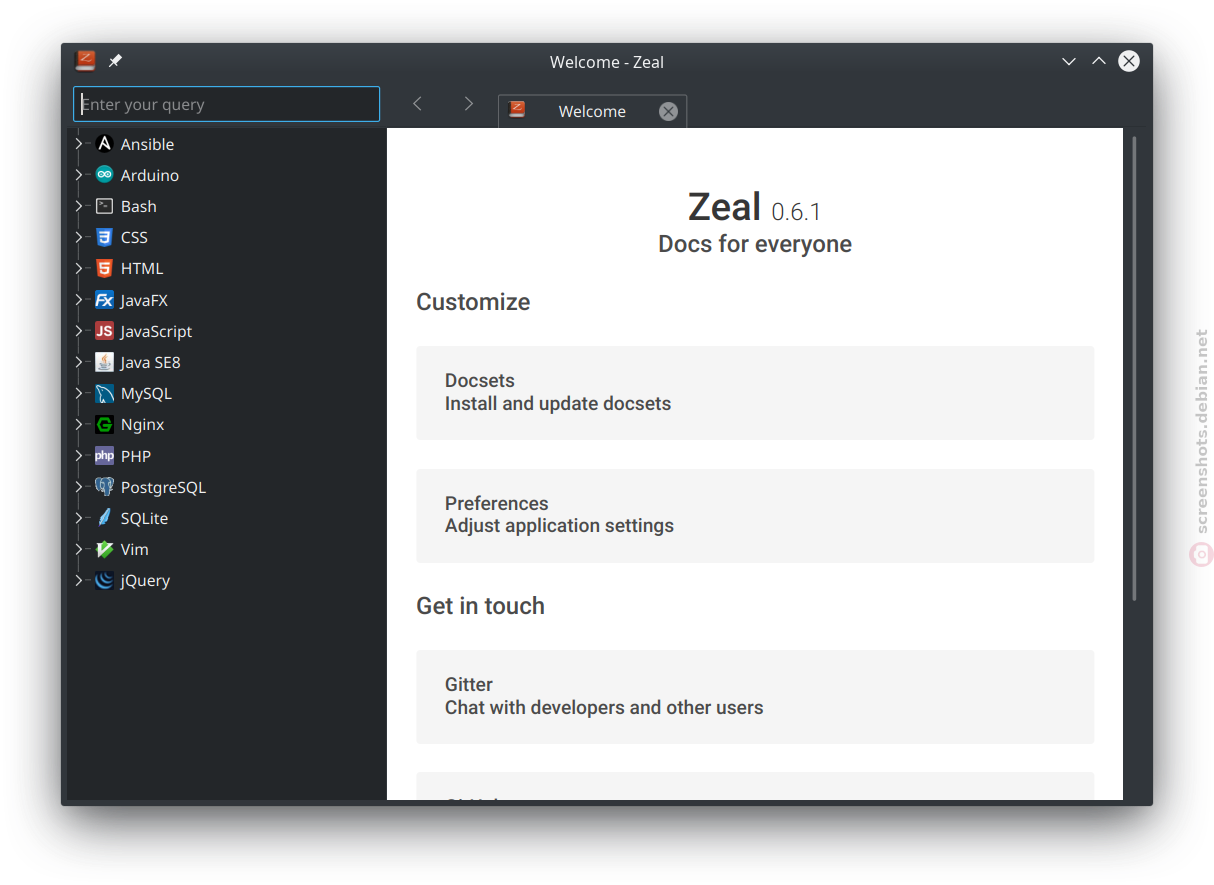Switch to the Welcome tab

tap(592, 111)
